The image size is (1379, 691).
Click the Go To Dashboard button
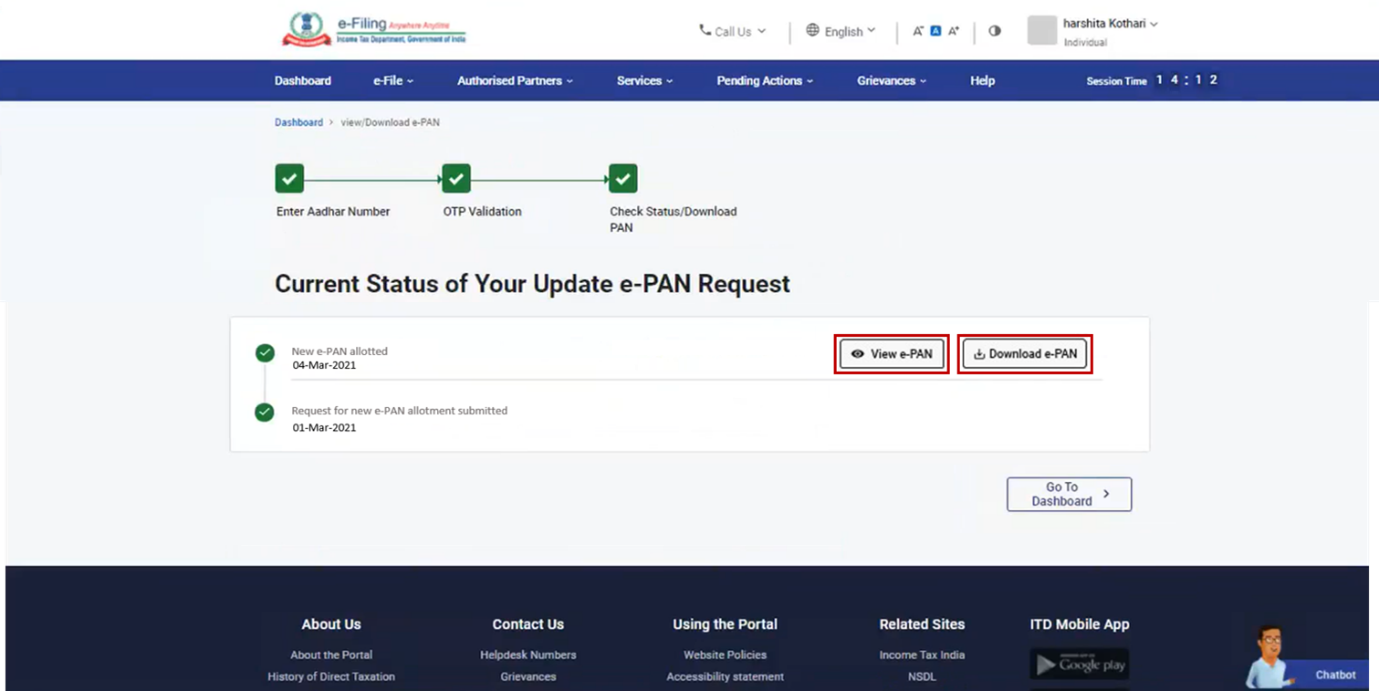(1068, 493)
